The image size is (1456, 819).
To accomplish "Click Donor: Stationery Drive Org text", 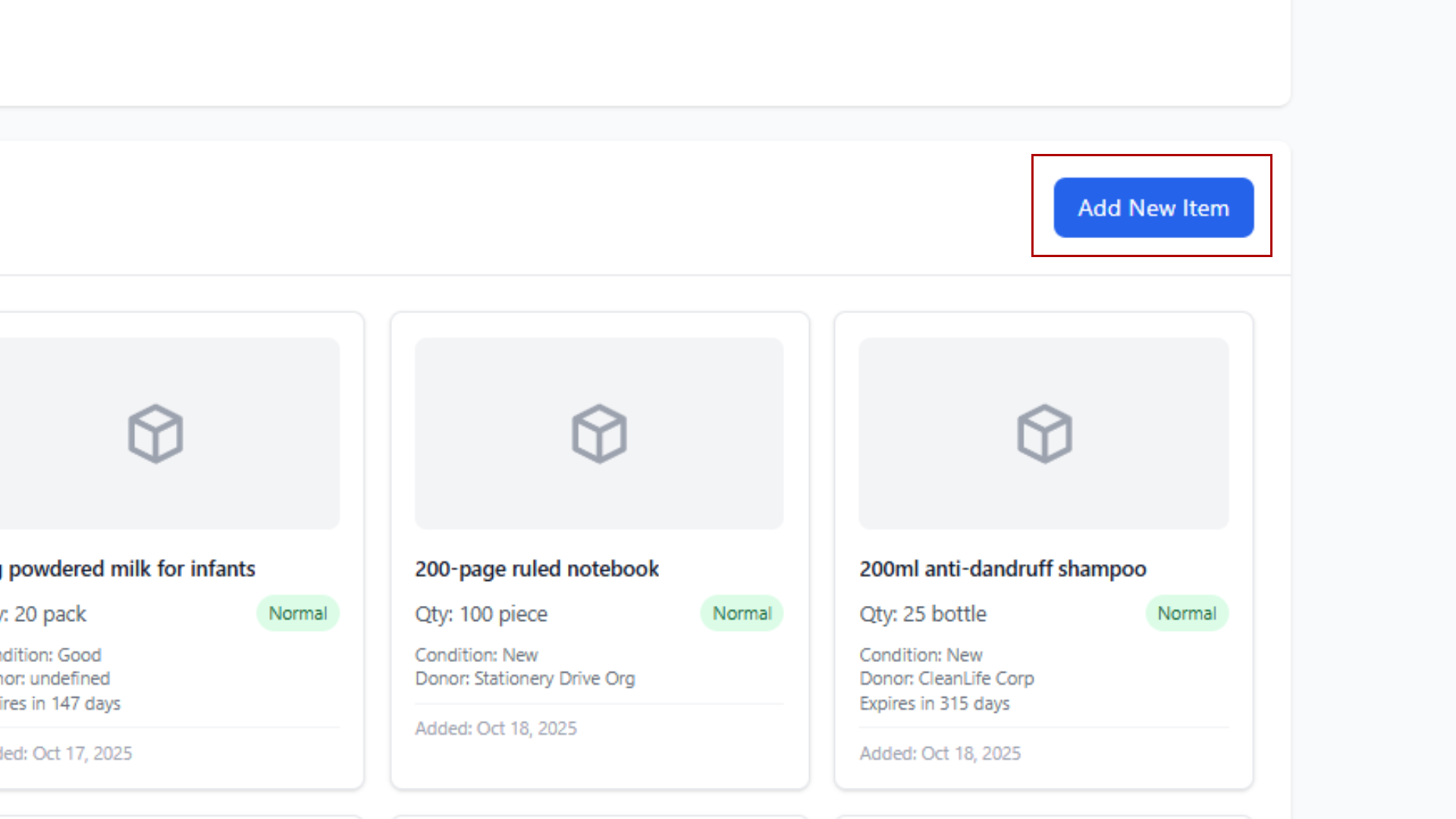I will (525, 679).
